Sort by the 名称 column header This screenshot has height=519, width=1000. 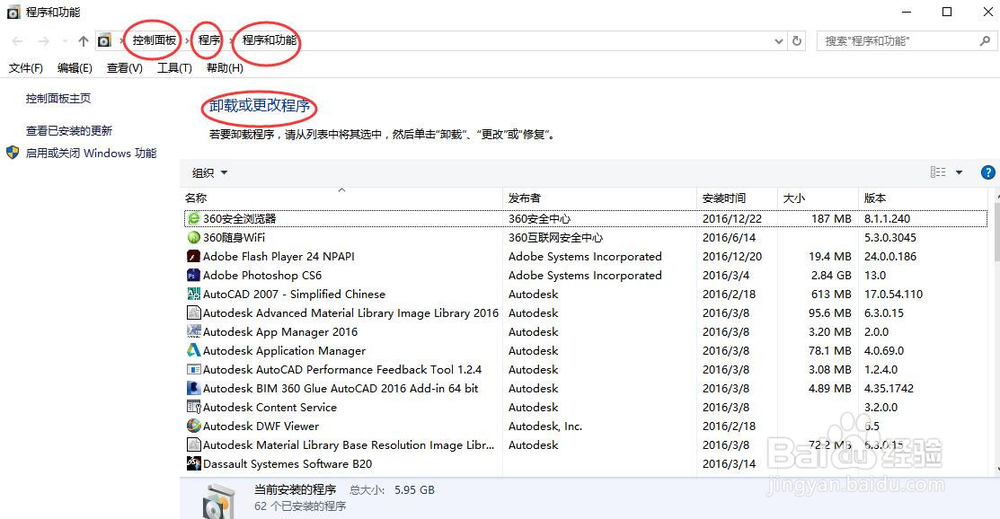point(342,198)
